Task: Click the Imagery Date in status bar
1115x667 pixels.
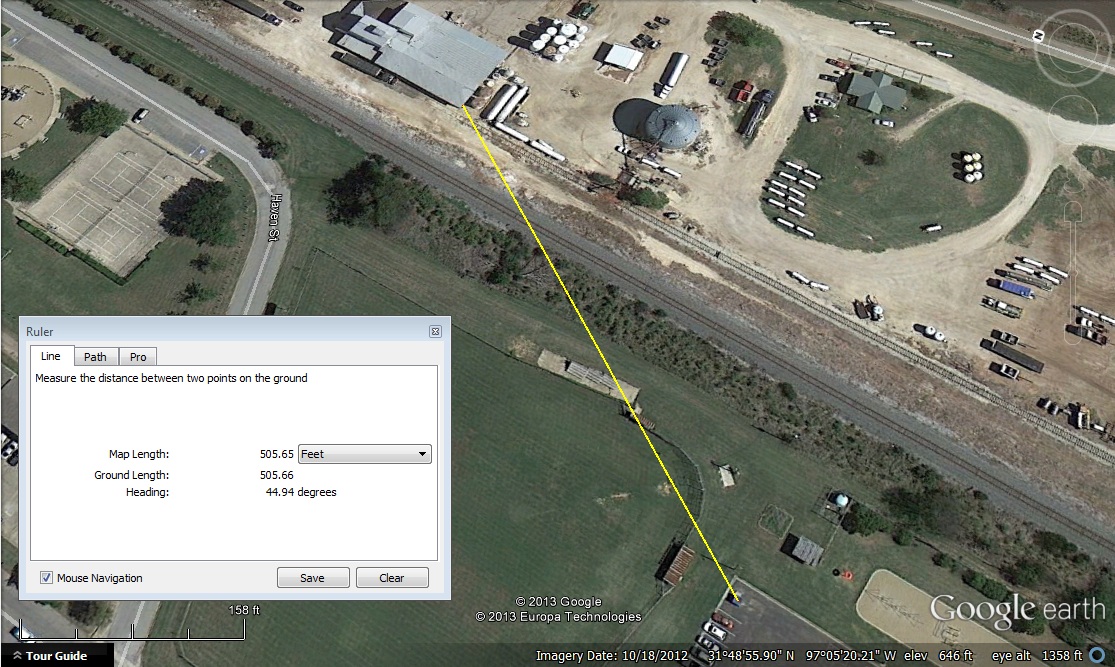Action: click(x=612, y=655)
